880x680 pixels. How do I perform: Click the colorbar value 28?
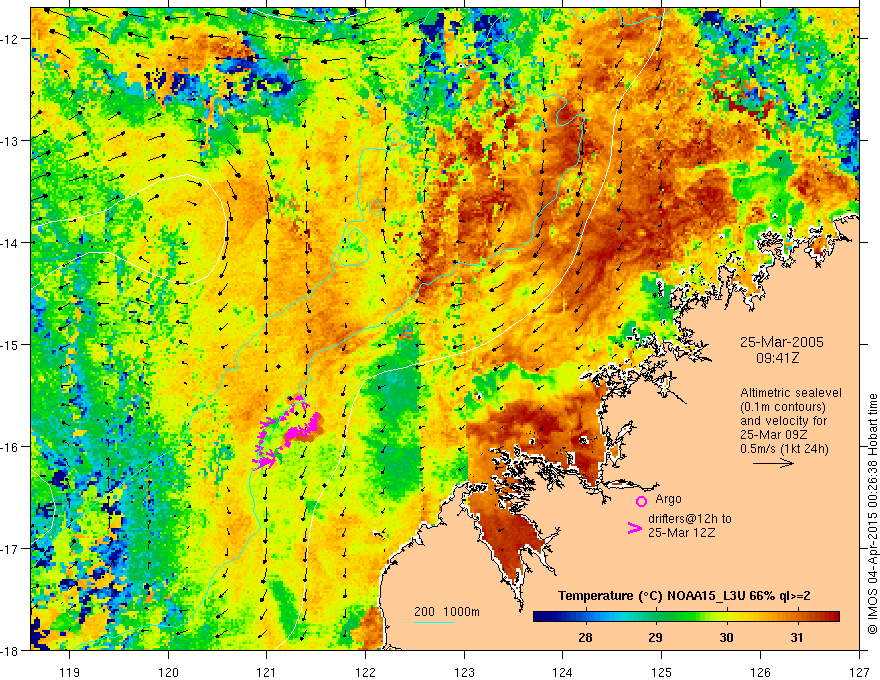(585, 637)
